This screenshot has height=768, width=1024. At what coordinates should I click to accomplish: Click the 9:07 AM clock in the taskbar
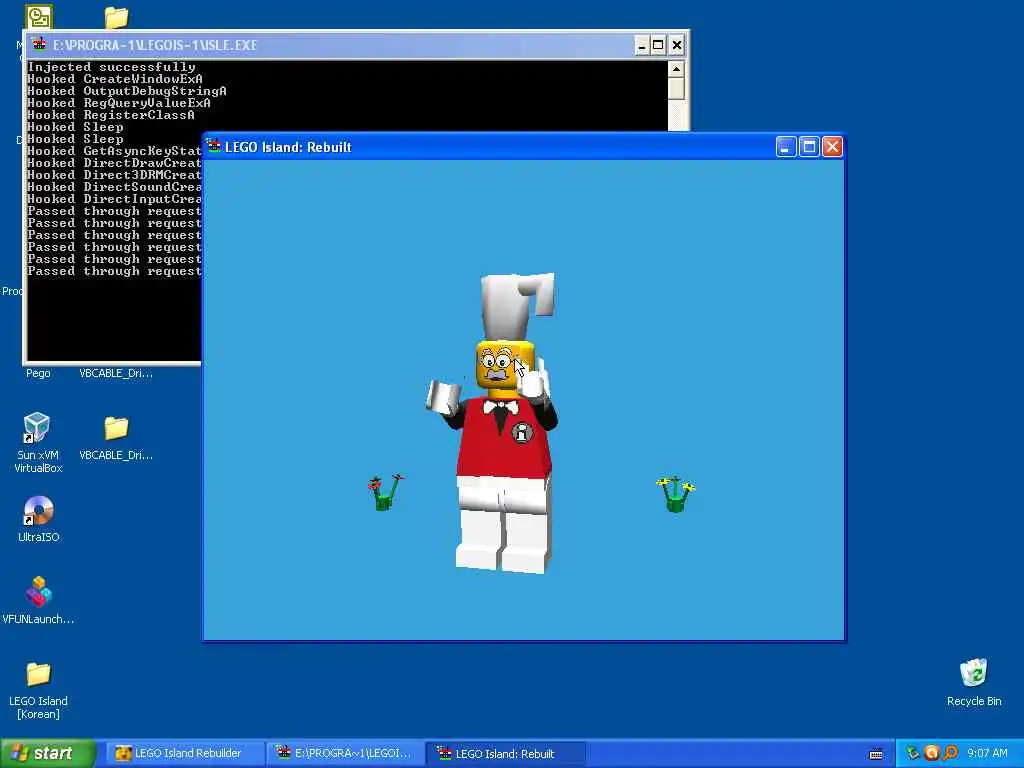pyautogui.click(x=987, y=753)
